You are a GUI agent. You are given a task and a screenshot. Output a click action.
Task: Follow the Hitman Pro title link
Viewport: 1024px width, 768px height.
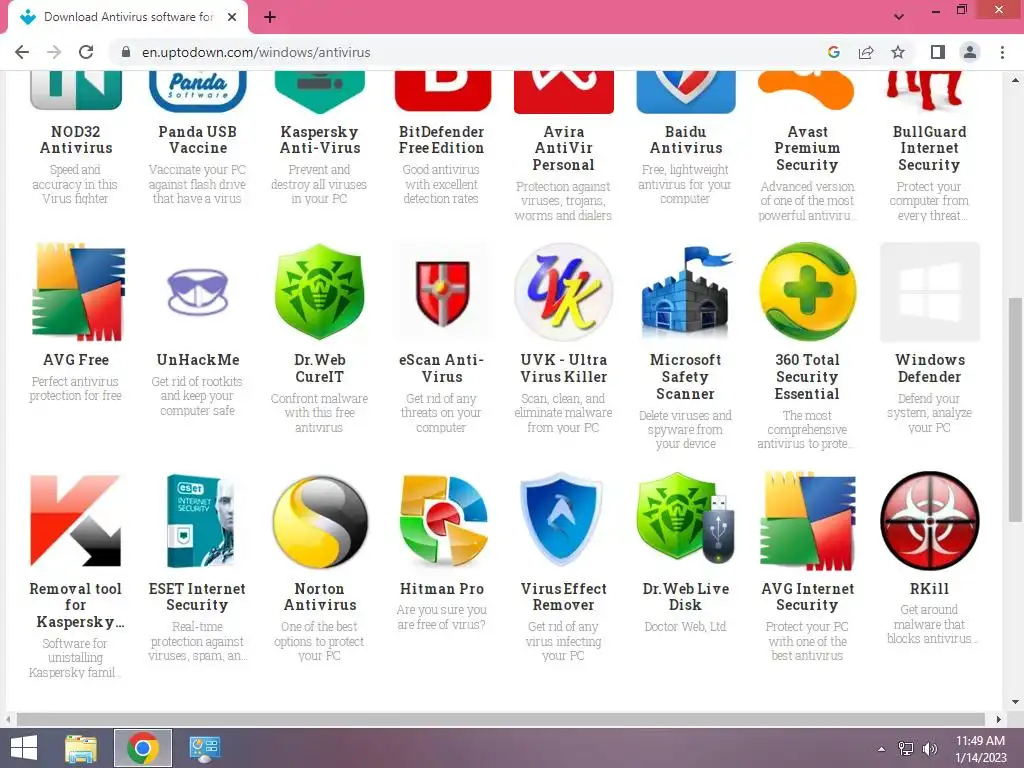pos(442,589)
